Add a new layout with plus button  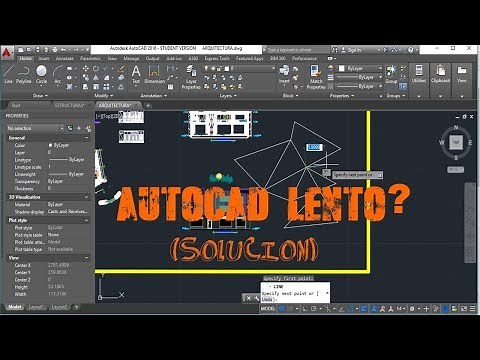tap(76, 307)
